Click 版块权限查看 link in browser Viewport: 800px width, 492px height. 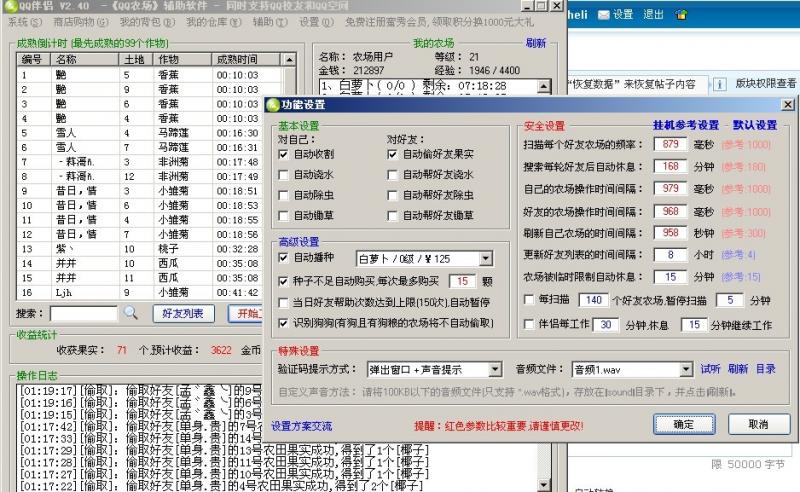click(765, 84)
